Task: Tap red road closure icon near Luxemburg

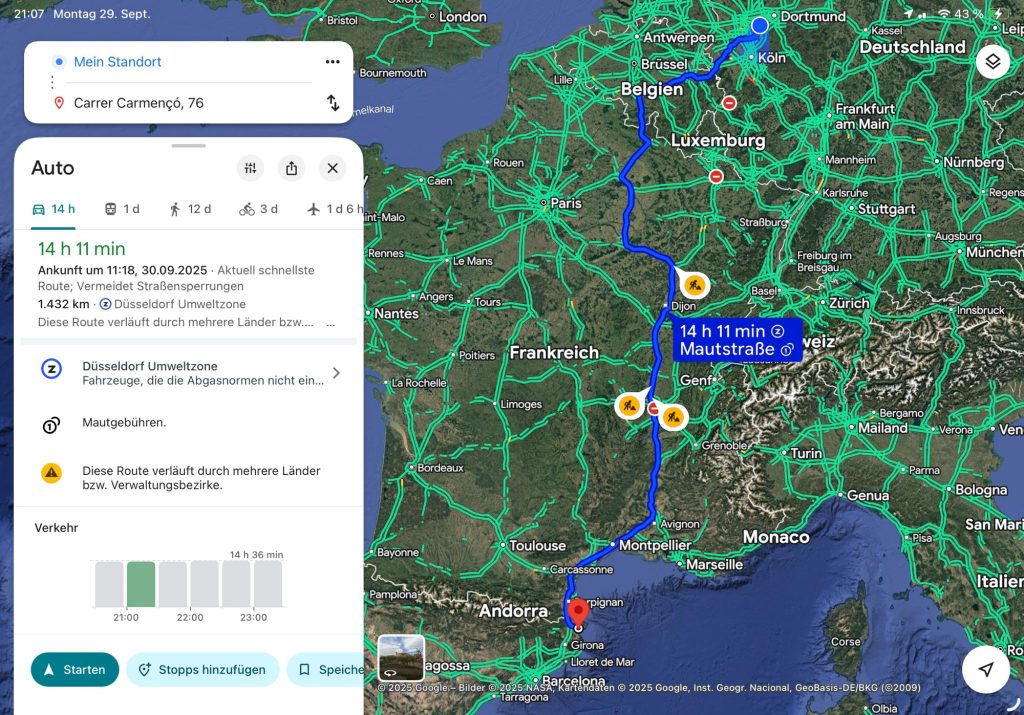Action: point(716,177)
